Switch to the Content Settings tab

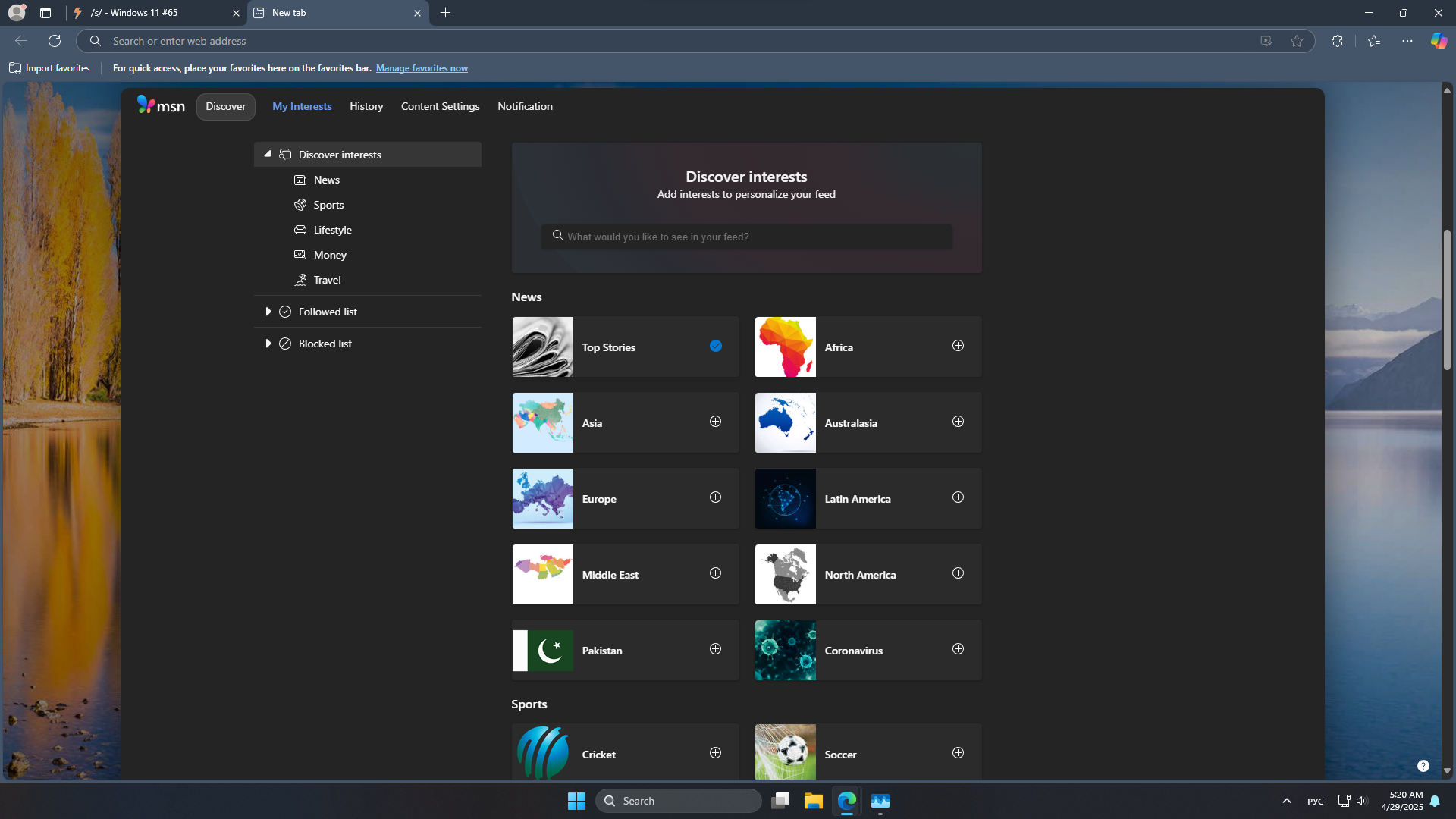click(x=440, y=106)
